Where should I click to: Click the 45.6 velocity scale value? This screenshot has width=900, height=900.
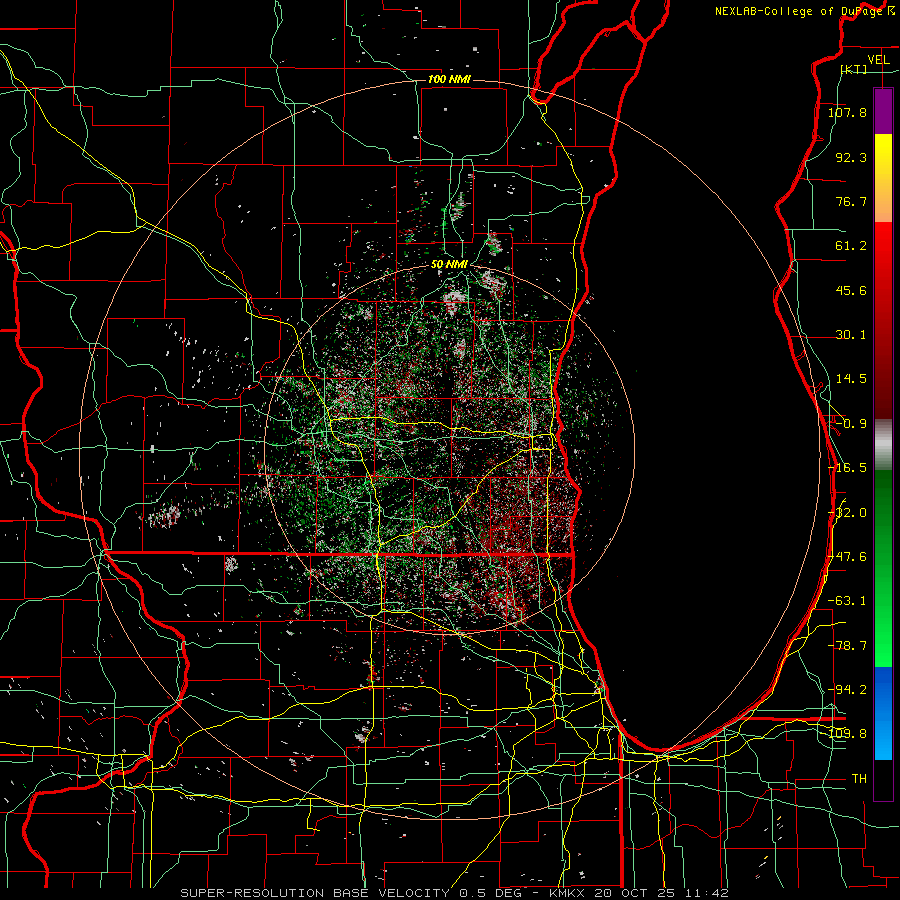coord(851,290)
